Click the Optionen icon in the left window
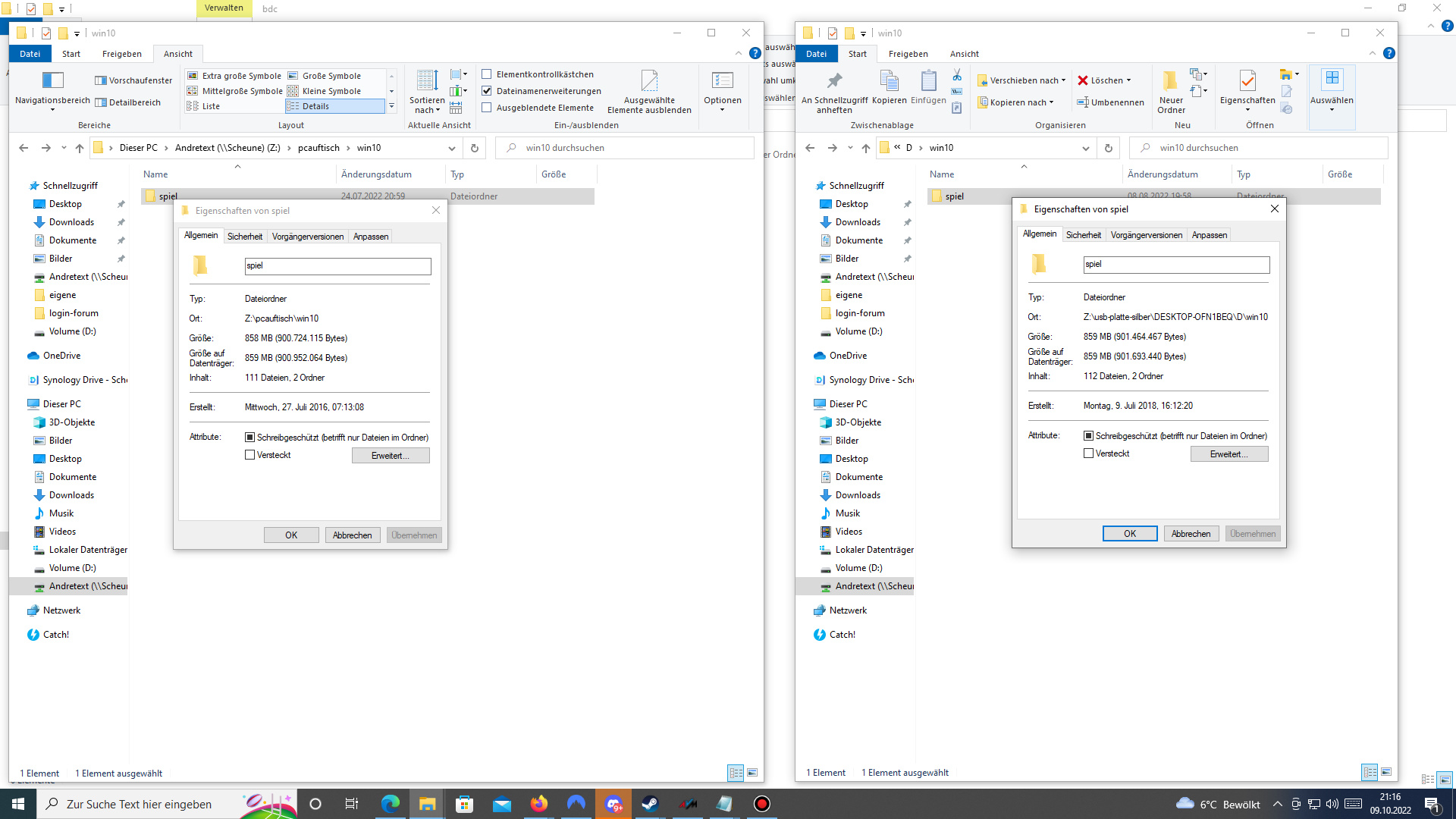This screenshot has width=1456, height=819. coord(722,80)
